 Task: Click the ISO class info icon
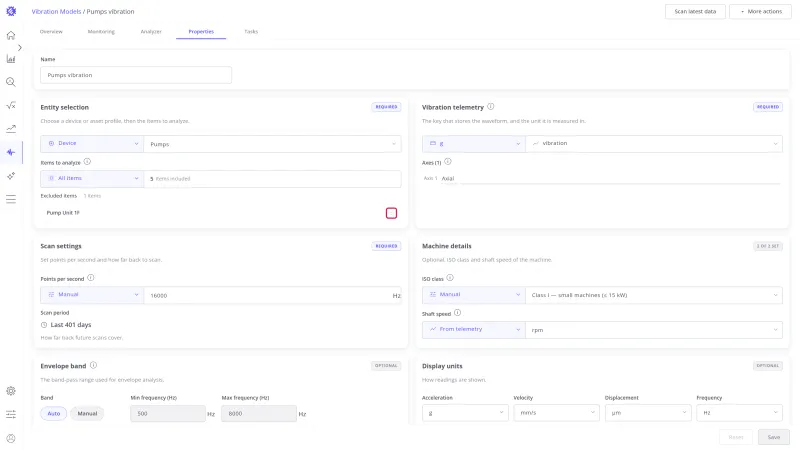click(x=450, y=278)
